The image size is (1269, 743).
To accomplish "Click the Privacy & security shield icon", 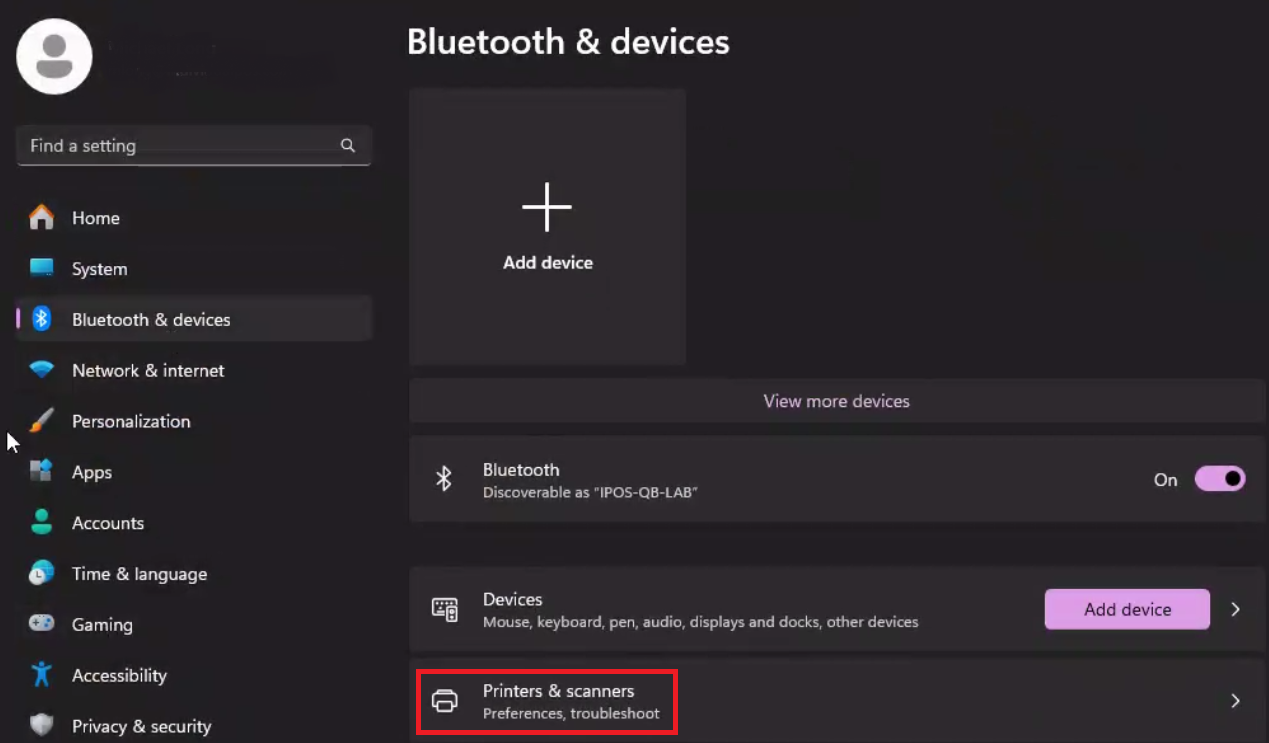I will click(41, 725).
